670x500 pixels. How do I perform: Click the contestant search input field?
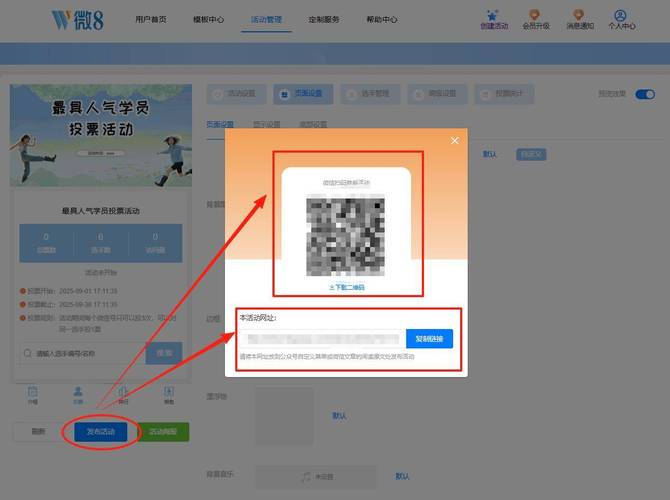[x=80, y=353]
